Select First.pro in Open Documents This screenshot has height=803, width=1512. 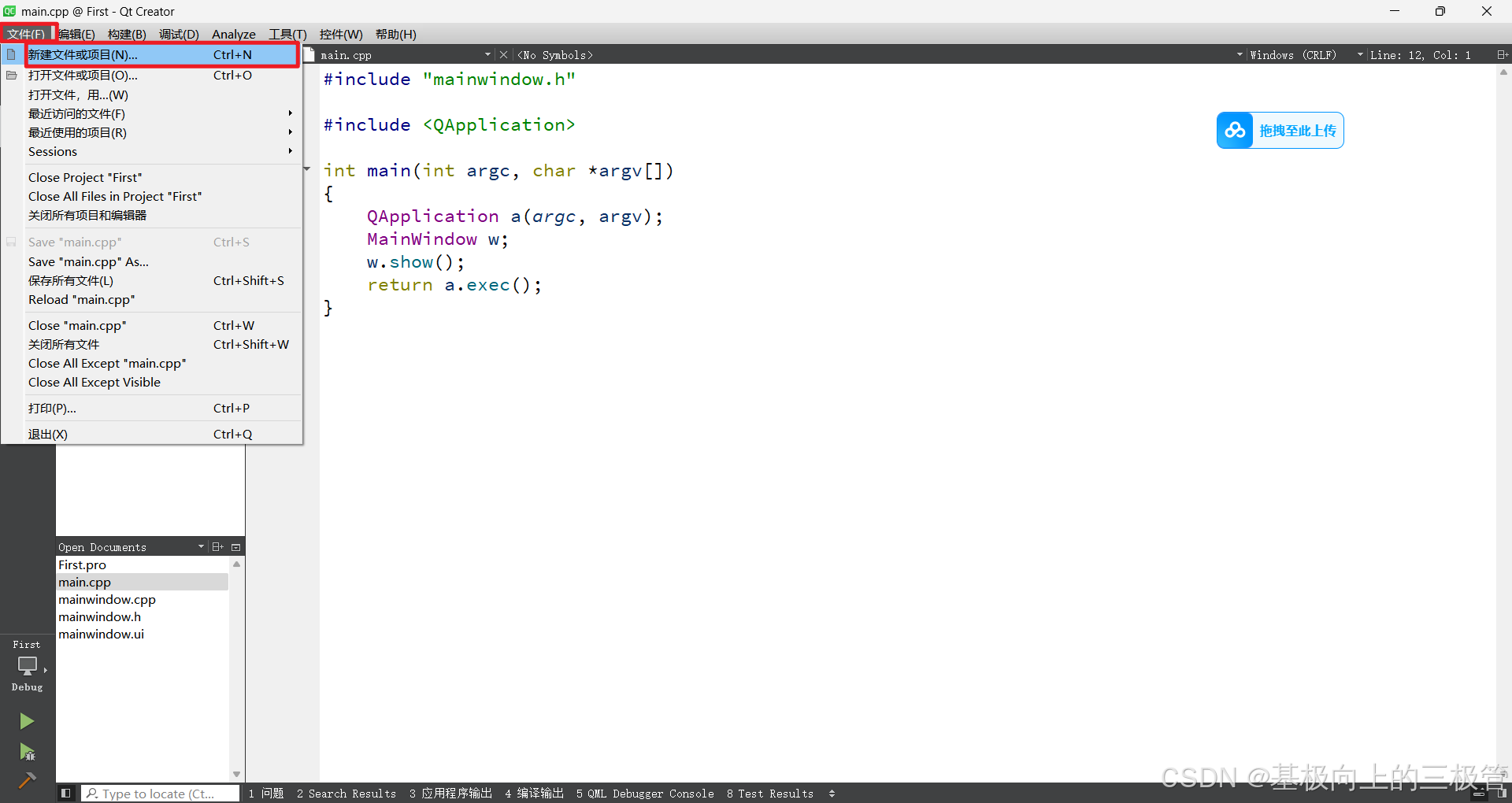142,564
